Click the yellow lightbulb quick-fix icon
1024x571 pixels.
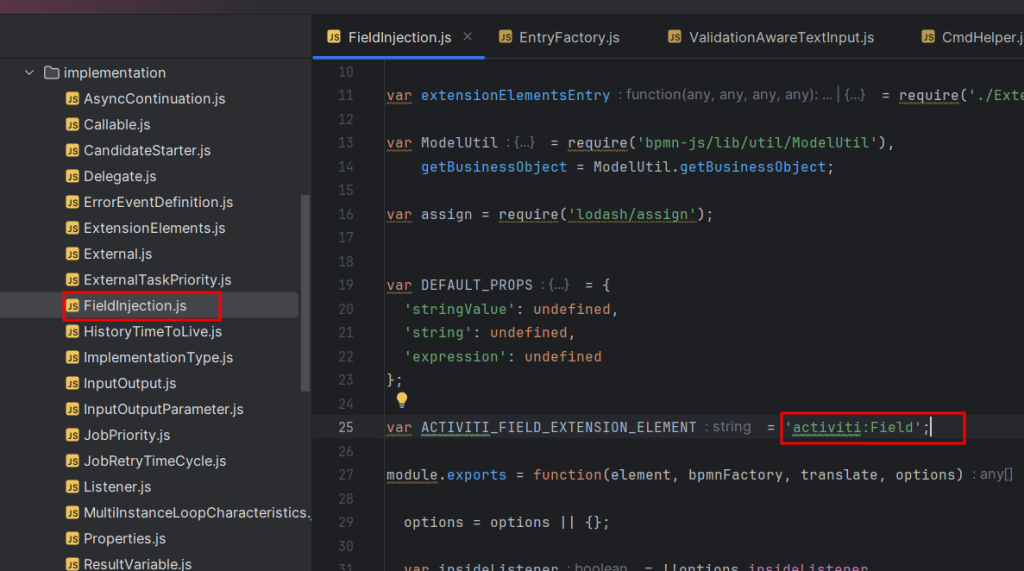click(402, 400)
